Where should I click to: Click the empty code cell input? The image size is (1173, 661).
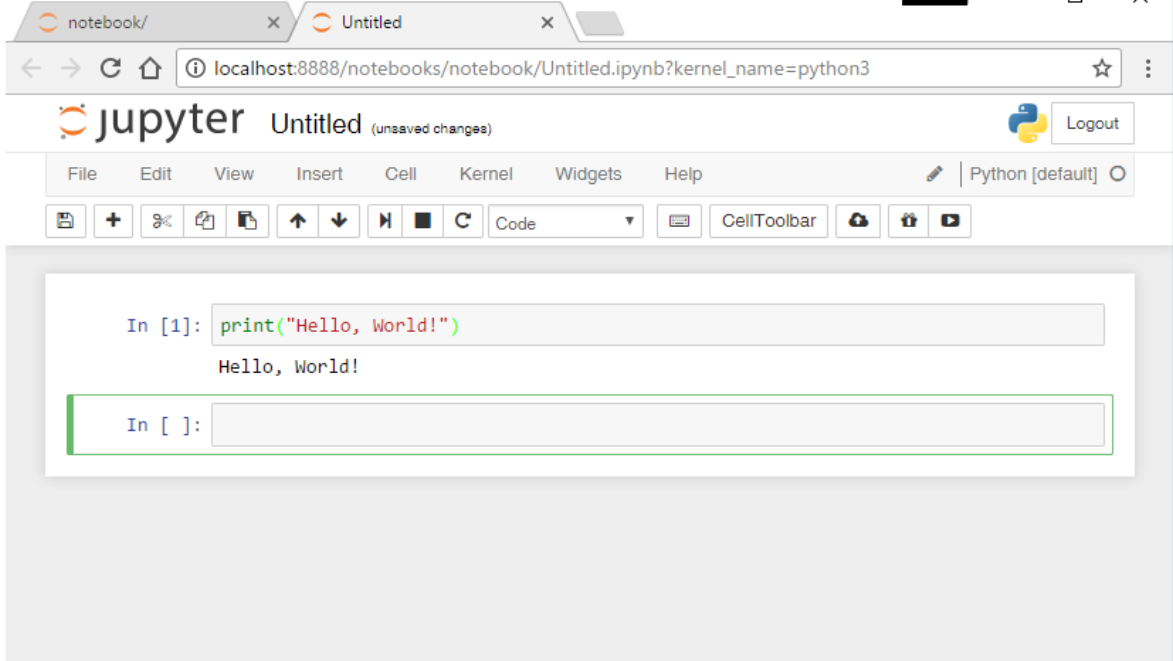point(657,425)
